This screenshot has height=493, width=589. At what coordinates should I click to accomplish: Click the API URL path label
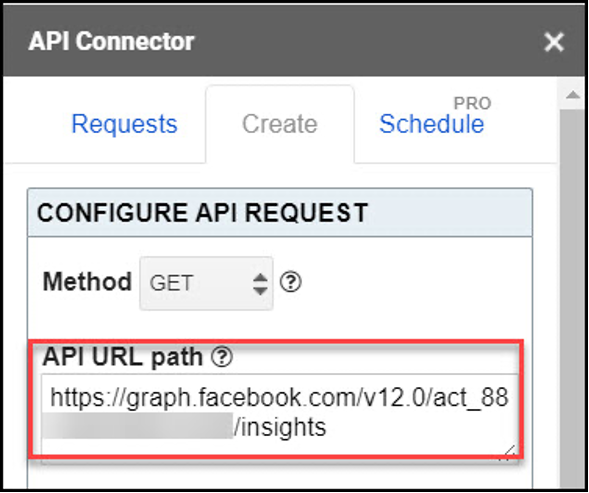(x=123, y=357)
